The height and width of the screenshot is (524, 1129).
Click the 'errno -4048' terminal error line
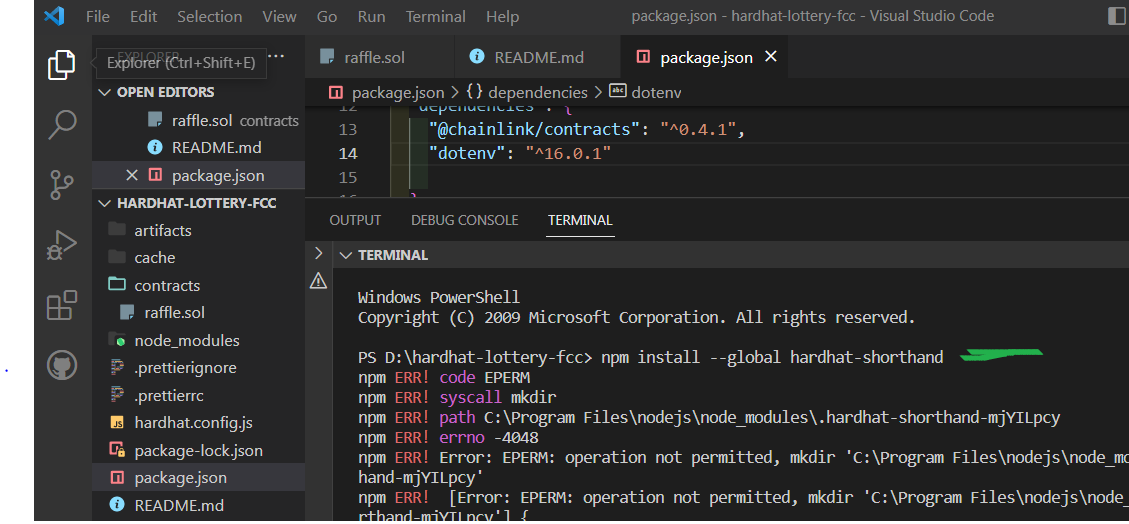click(448, 438)
